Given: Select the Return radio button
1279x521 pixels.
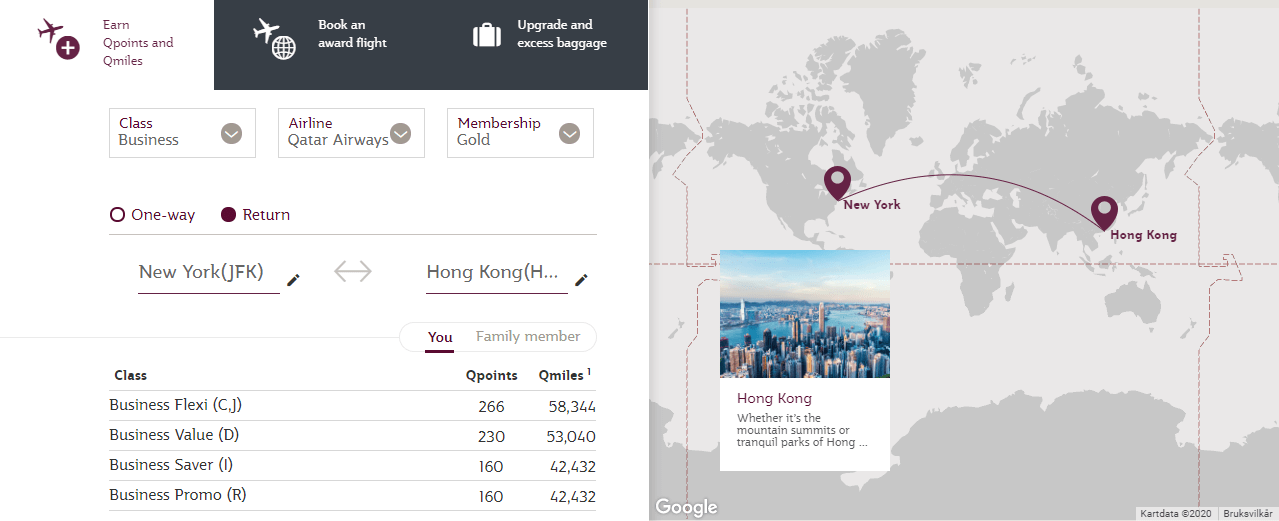Looking at the screenshot, I should (228, 215).
